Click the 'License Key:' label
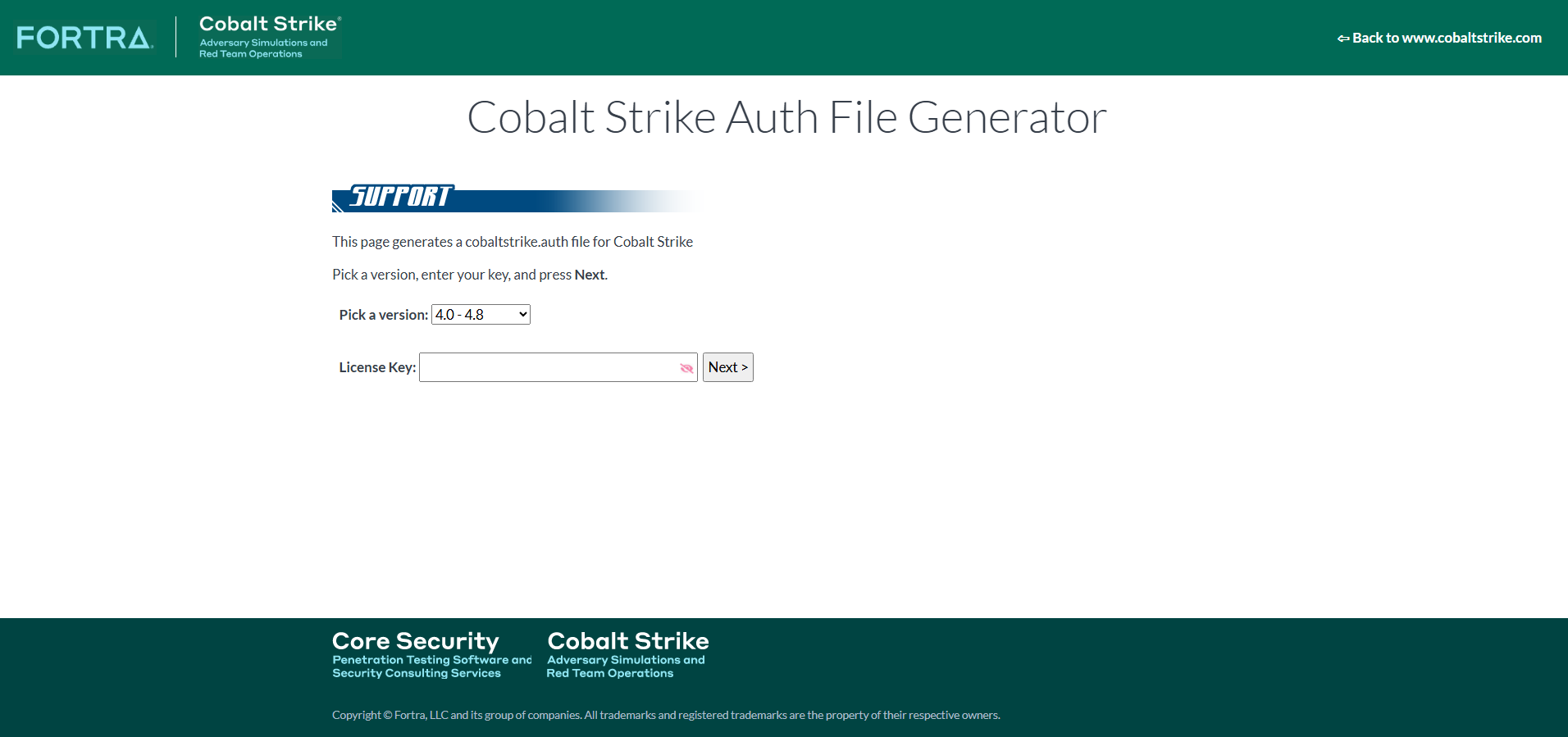 pyautogui.click(x=377, y=367)
